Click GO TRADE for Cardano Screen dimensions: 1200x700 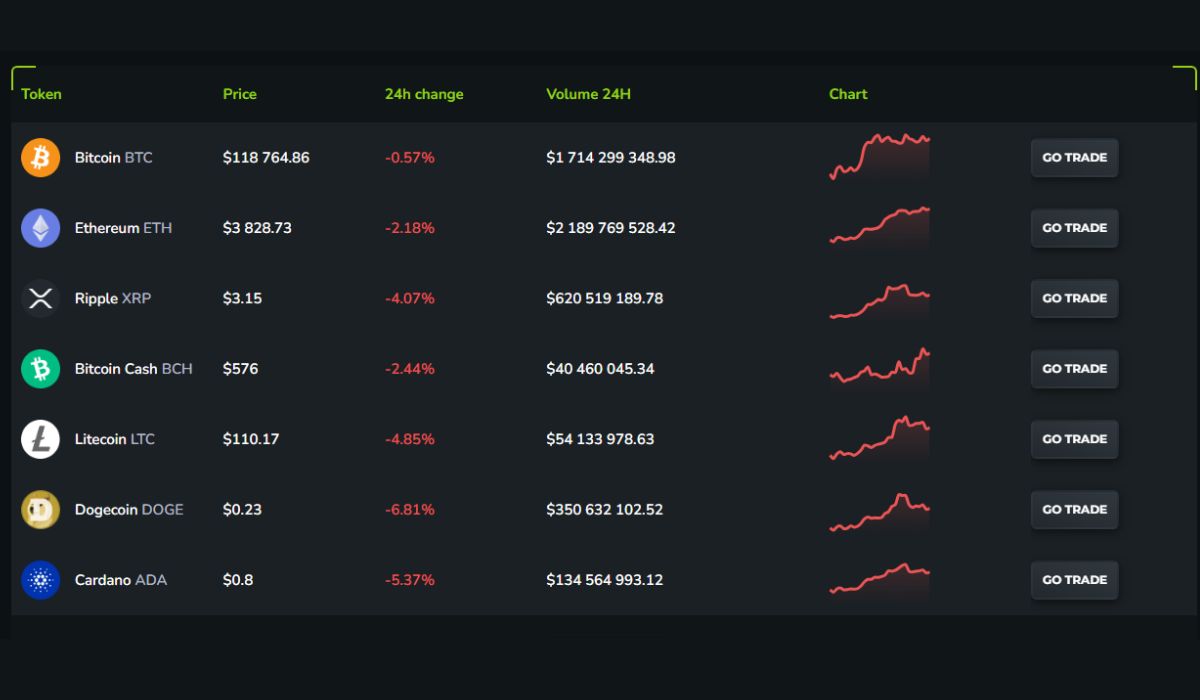tap(1074, 580)
